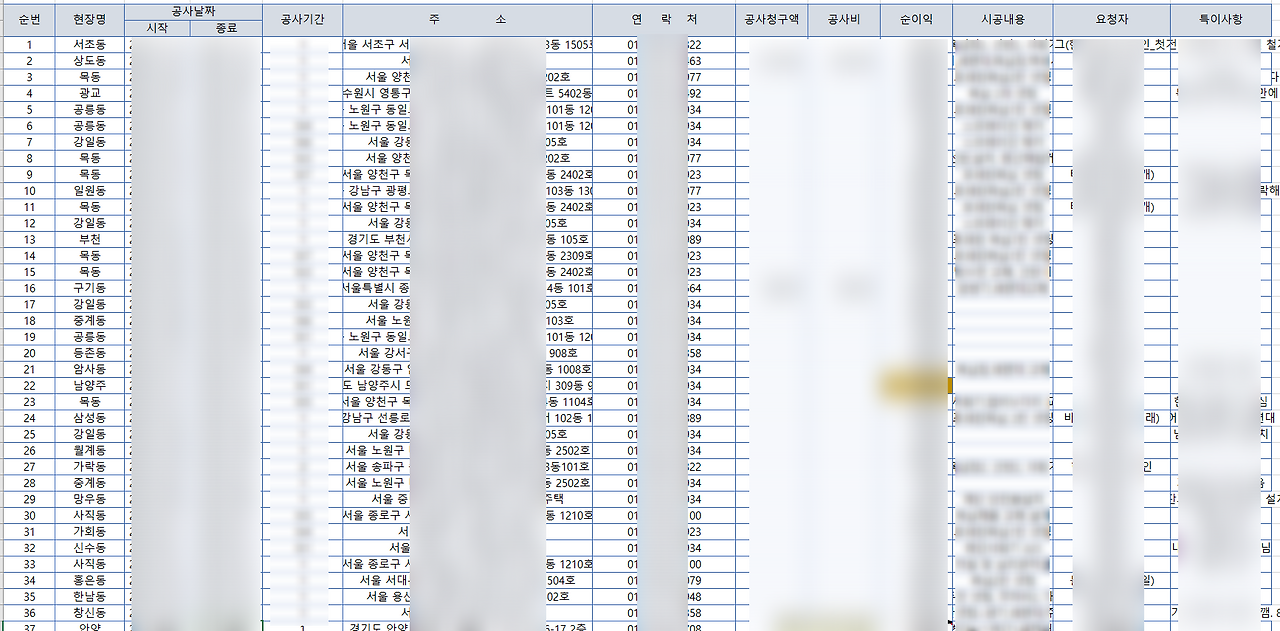Select the 시공내용 column header

point(1003,16)
